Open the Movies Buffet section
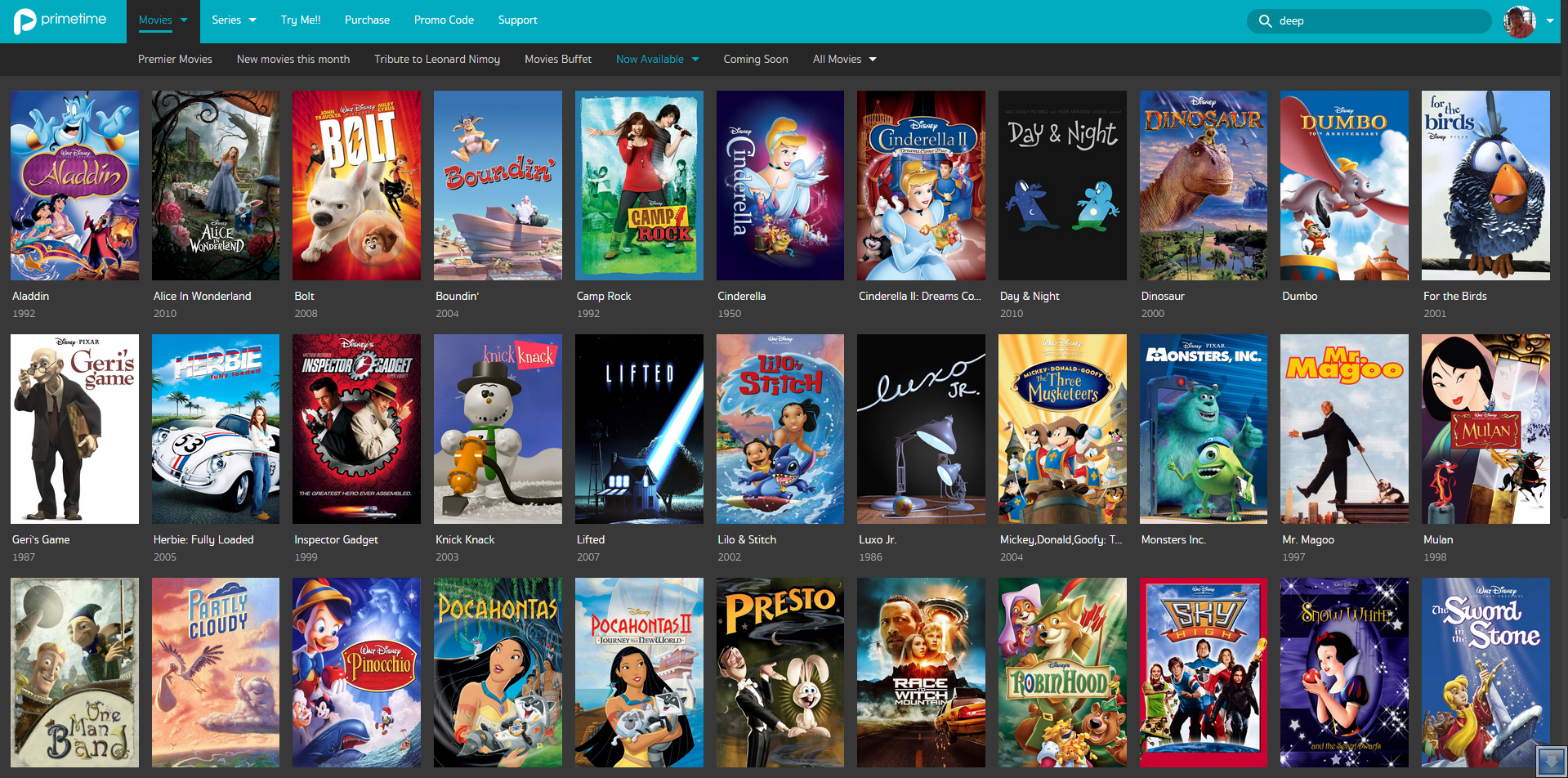Viewport: 1568px width, 778px height. [558, 60]
